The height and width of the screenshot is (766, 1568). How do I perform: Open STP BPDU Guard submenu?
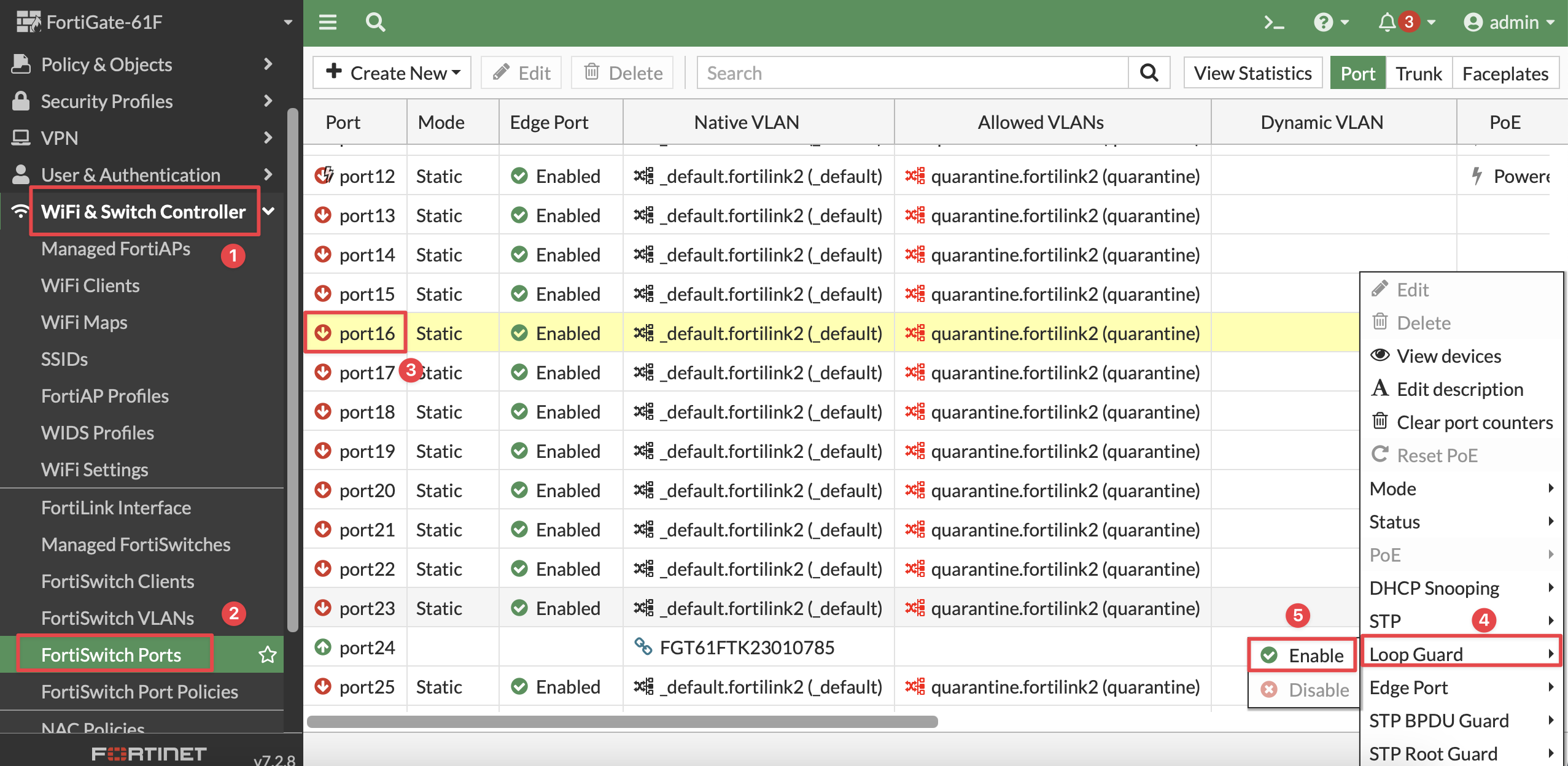click(x=1461, y=721)
